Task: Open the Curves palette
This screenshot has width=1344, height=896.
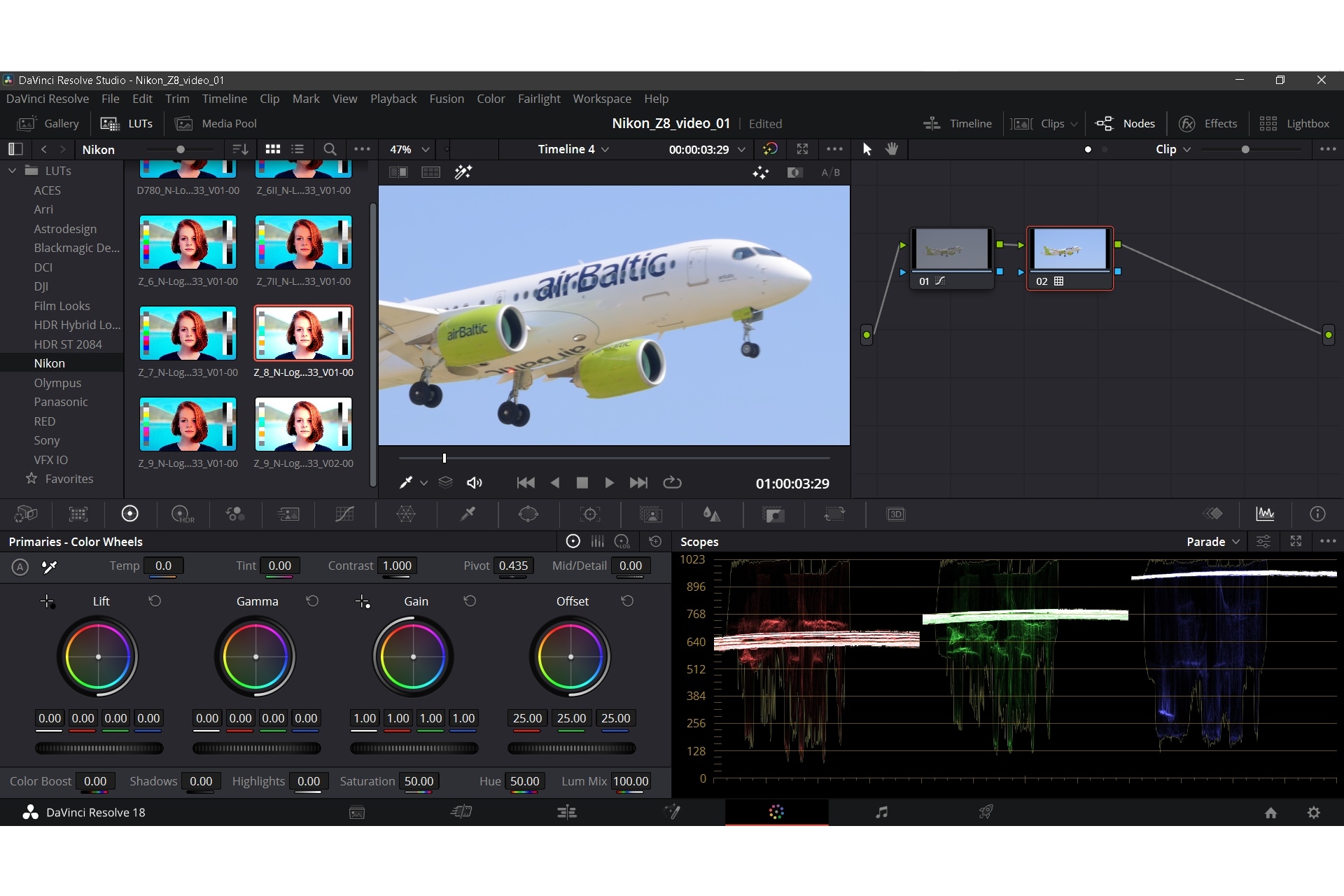Action: (x=344, y=514)
